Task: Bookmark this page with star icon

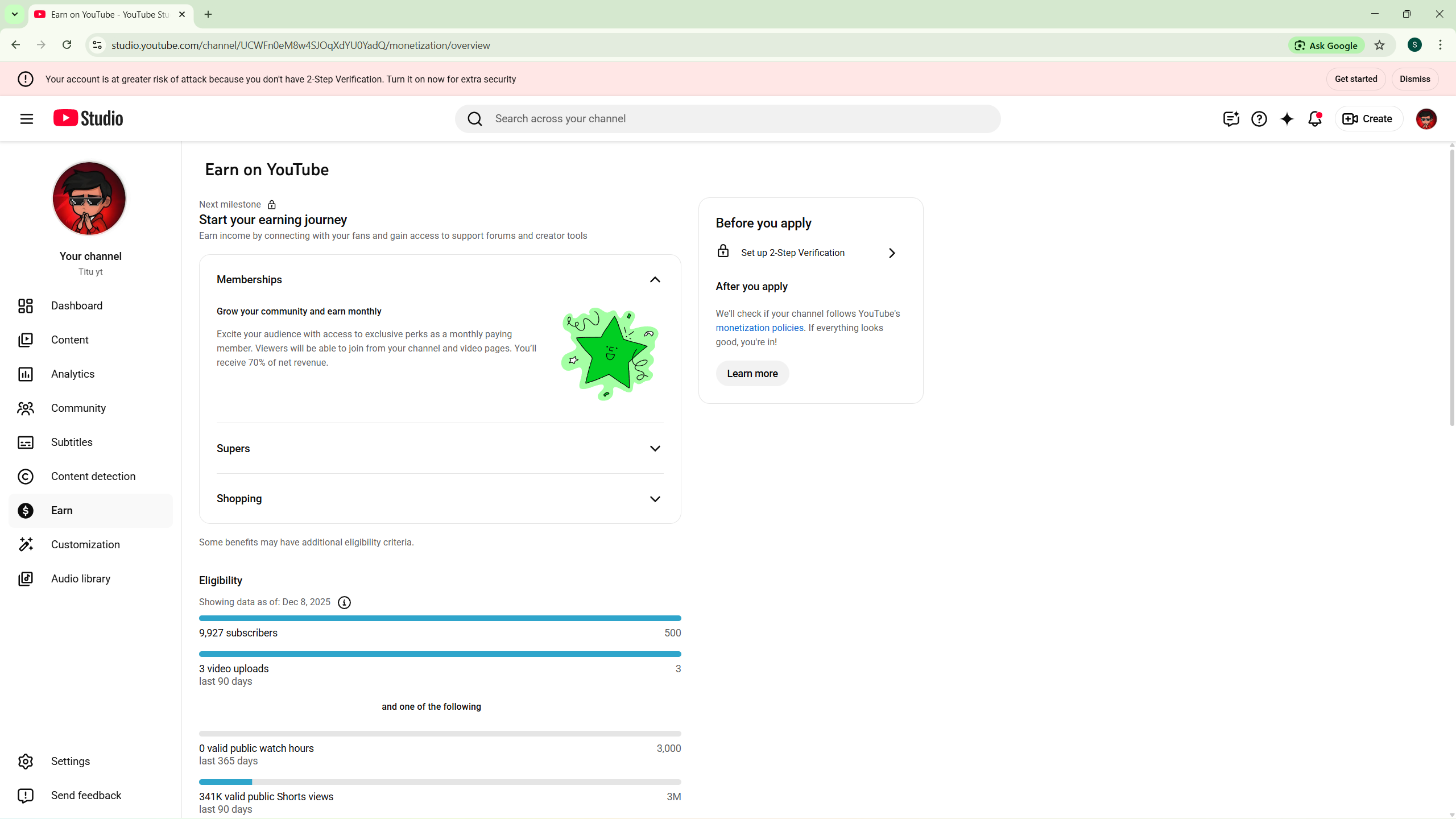Action: 1380,45
